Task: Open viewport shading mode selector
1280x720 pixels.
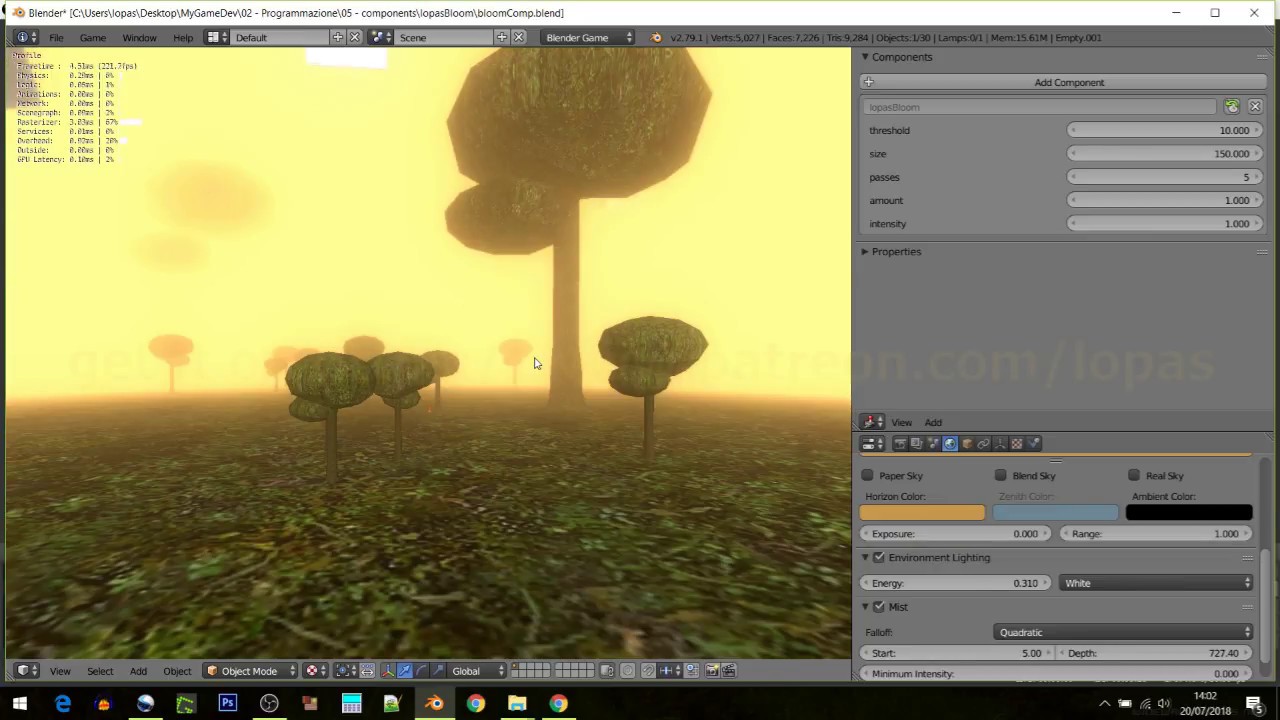Action: 315,671
